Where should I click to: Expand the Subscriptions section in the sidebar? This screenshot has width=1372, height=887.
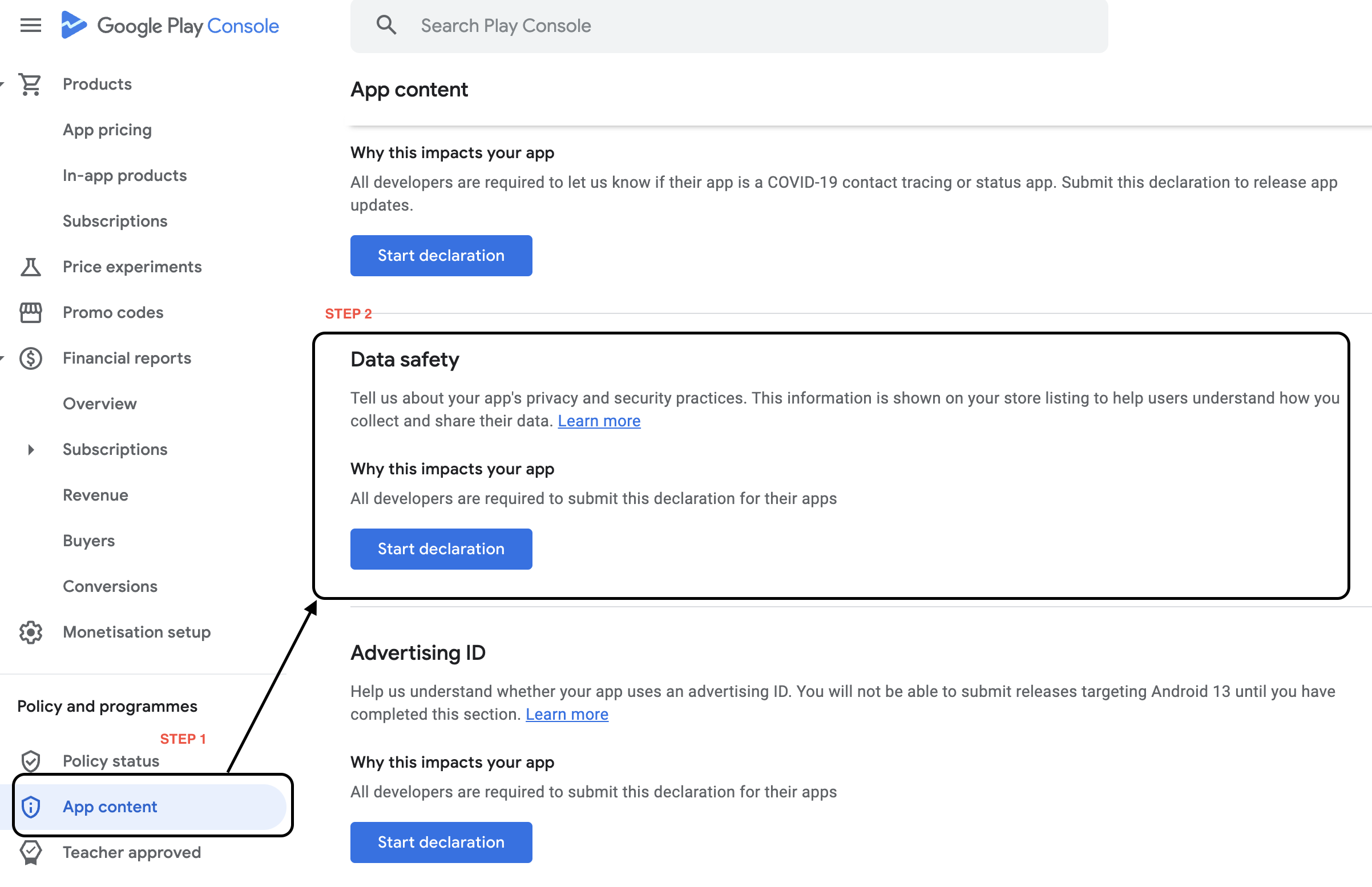tap(30, 450)
